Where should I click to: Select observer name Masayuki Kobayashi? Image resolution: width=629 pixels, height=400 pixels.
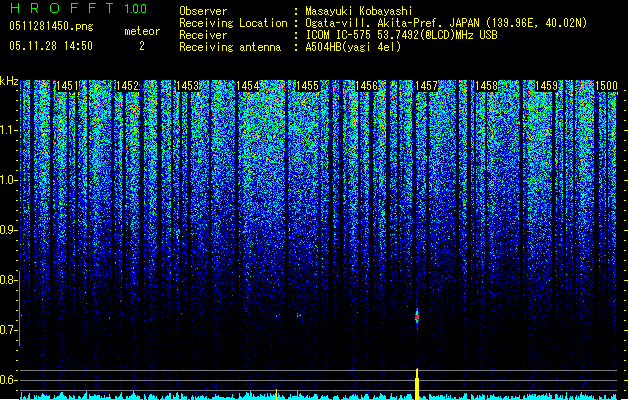[x=358, y=11]
